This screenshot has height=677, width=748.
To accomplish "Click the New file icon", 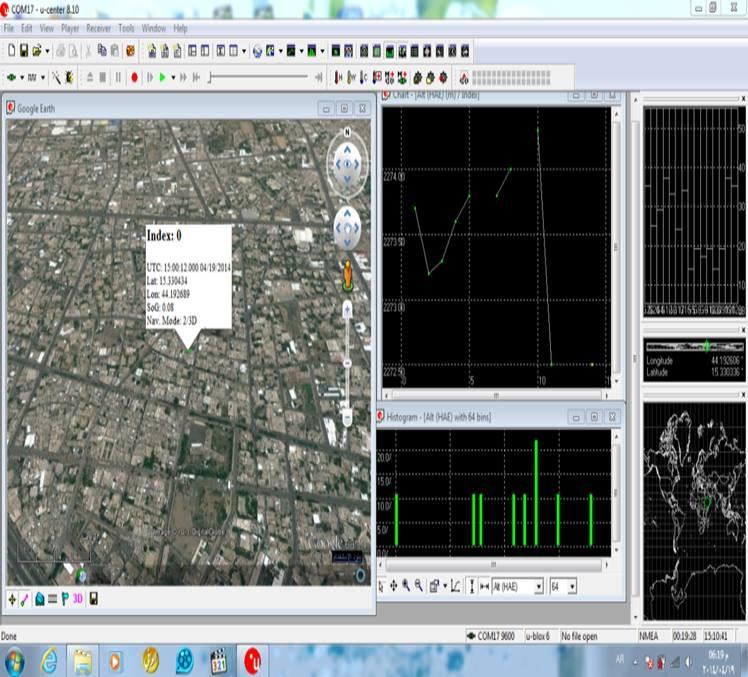I will pos(11,50).
